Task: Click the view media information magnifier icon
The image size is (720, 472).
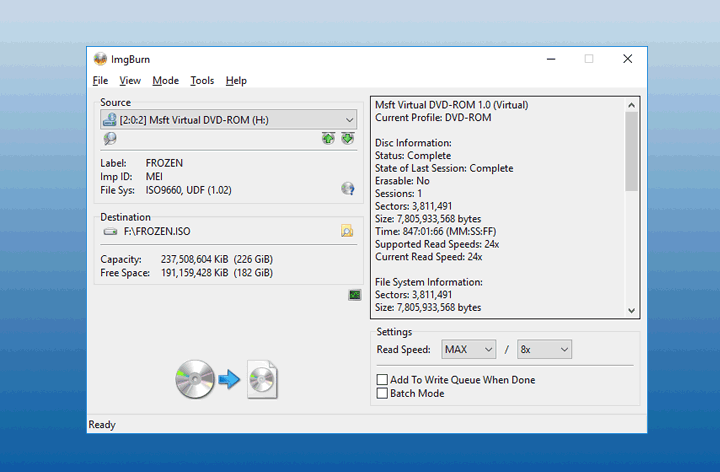Action: coord(110,139)
